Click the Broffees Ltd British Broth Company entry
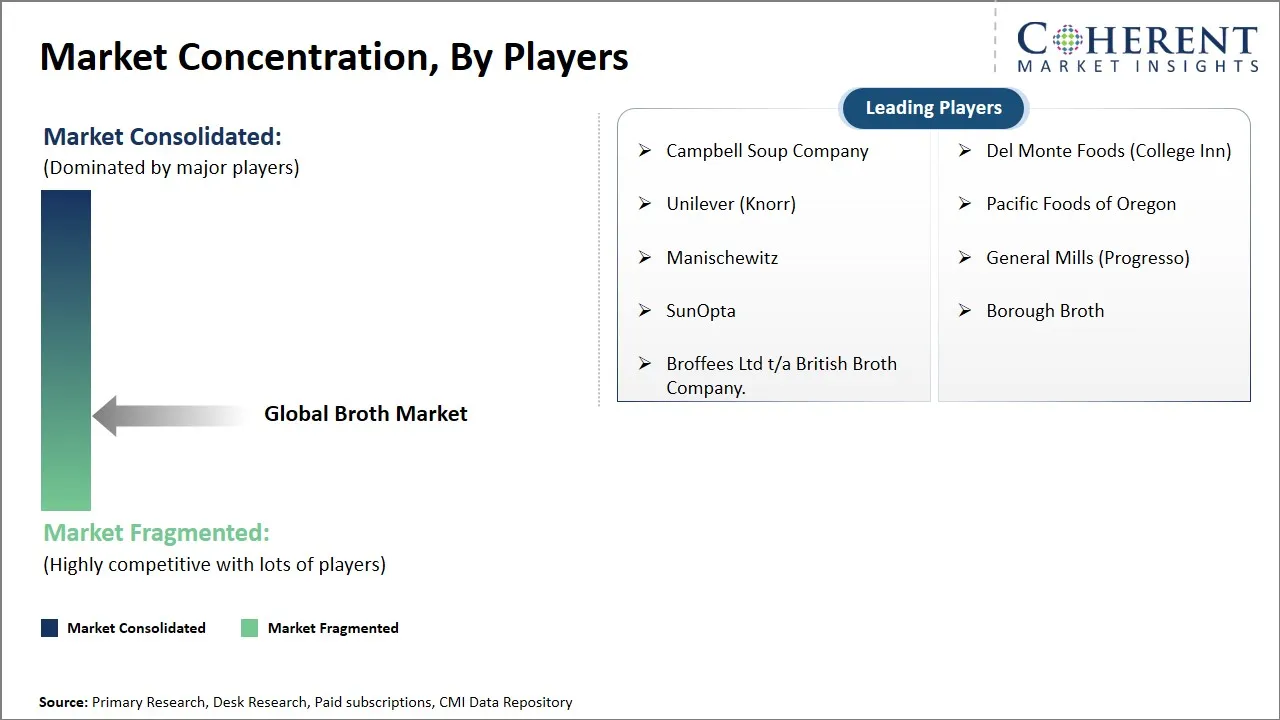1280x720 pixels. 780,375
